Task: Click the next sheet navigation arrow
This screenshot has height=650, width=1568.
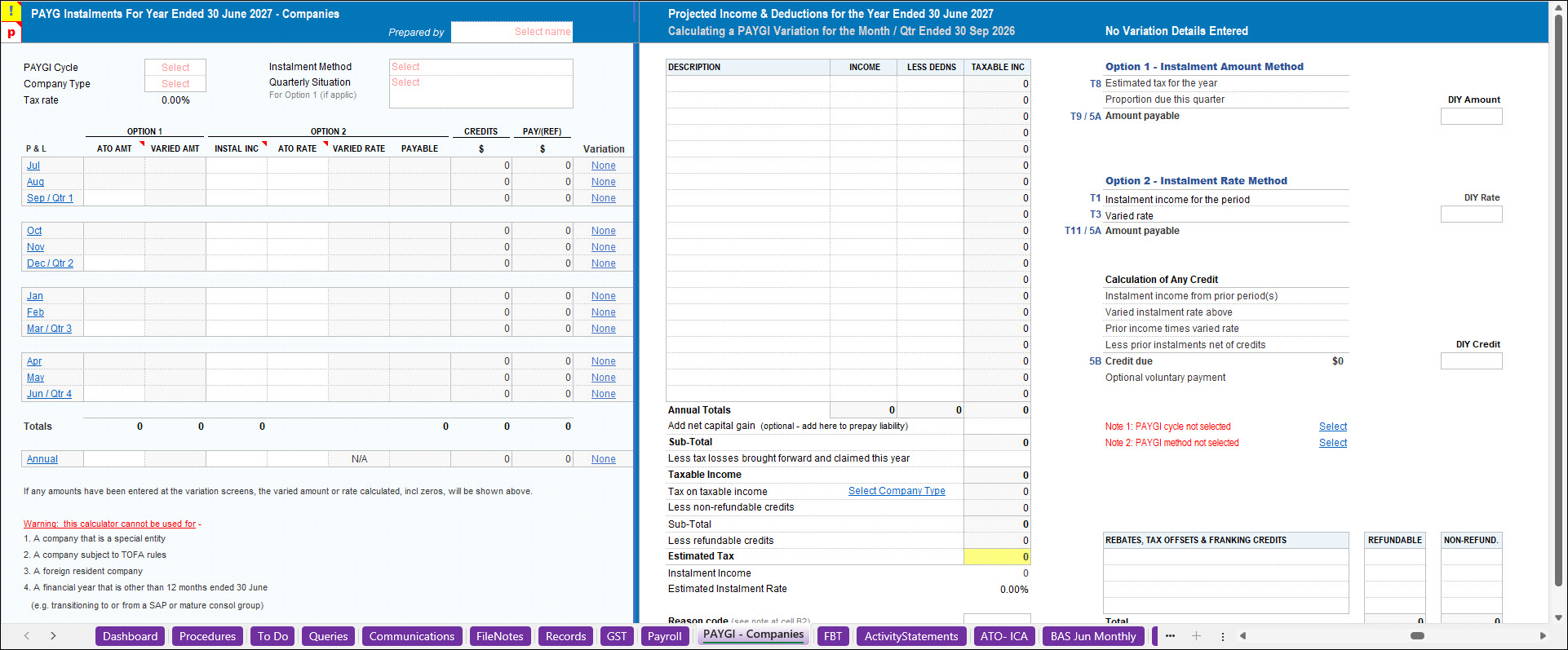Action: (53, 636)
